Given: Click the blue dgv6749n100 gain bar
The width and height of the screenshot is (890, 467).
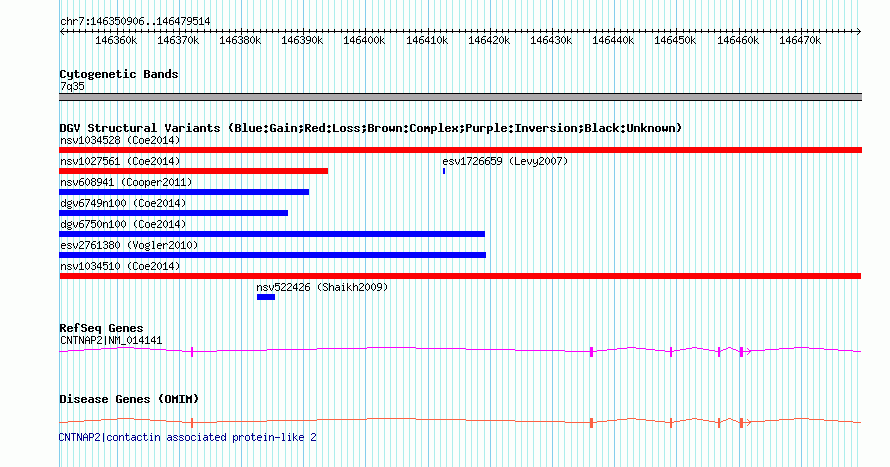Looking at the screenshot, I should [174, 213].
